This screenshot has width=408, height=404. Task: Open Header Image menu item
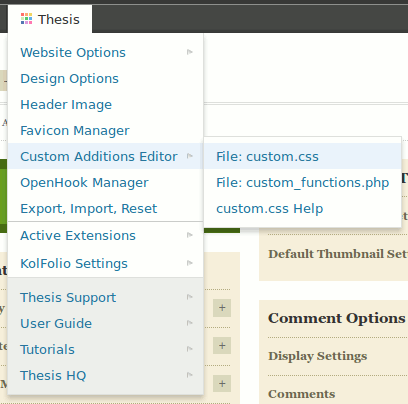click(105, 104)
